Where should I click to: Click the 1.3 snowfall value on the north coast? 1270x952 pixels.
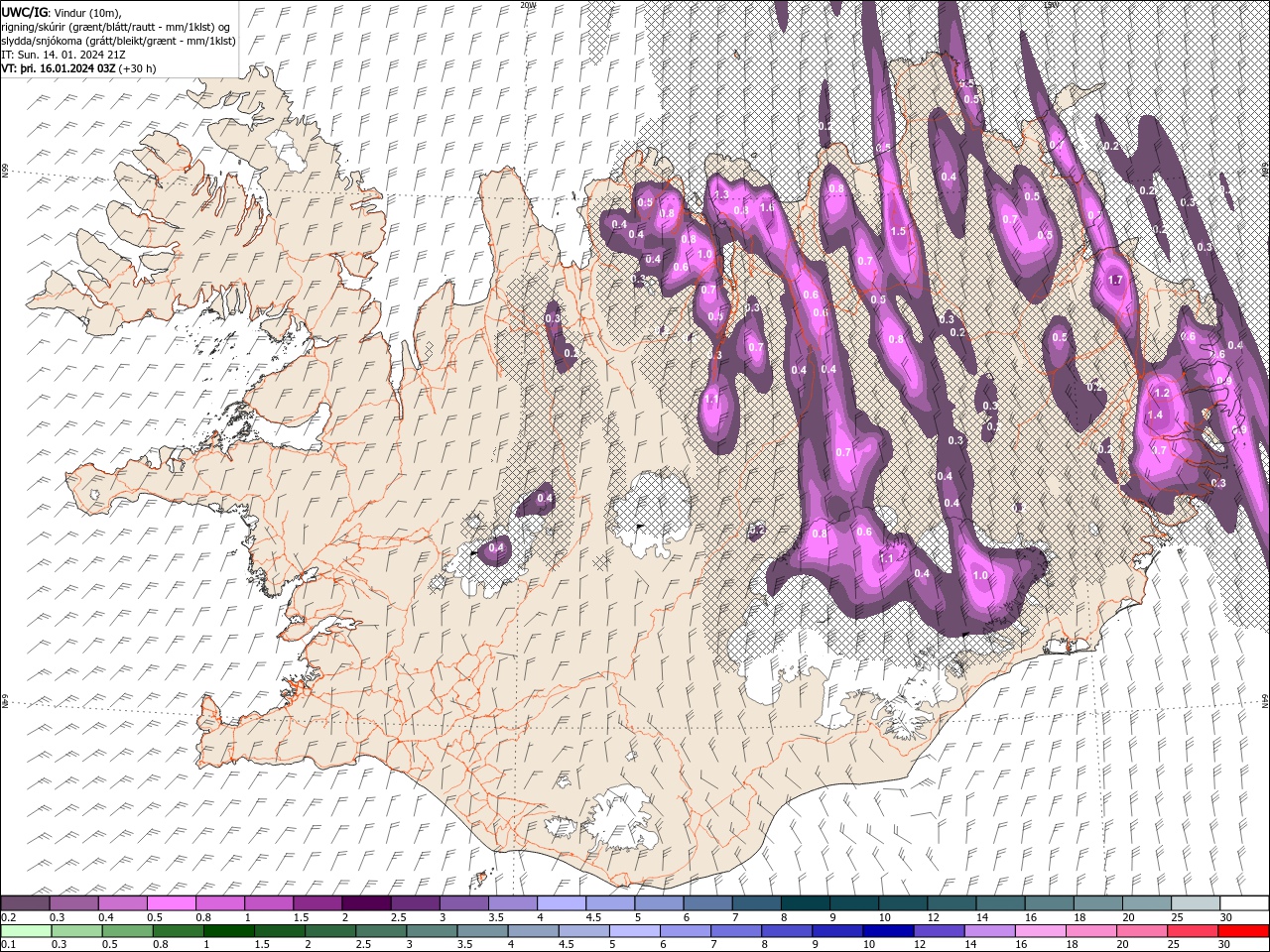721,195
